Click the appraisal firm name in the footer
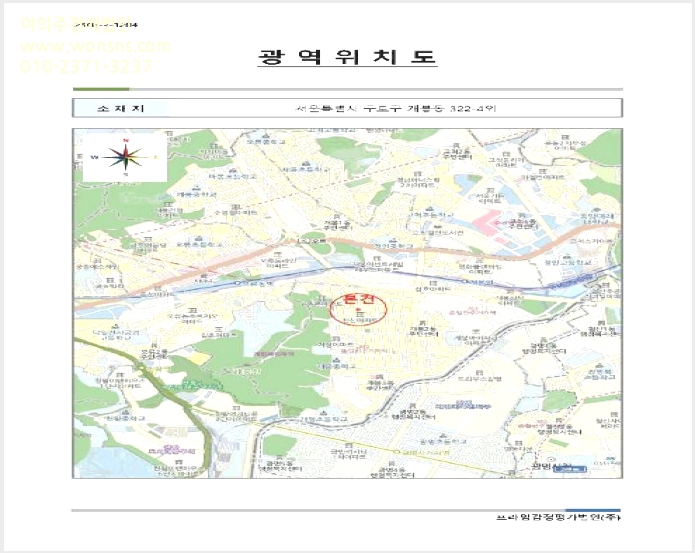This screenshot has width=695, height=553. 558,517
